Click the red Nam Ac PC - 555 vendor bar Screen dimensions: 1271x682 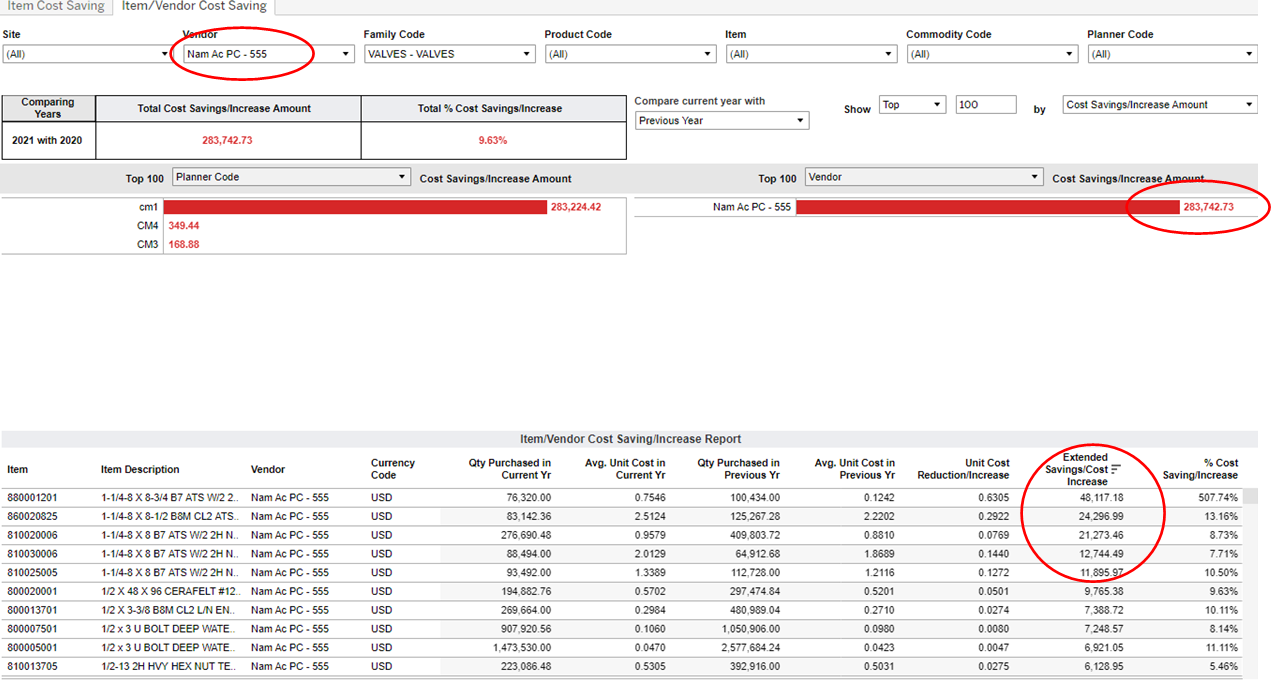pyautogui.click(x=988, y=207)
